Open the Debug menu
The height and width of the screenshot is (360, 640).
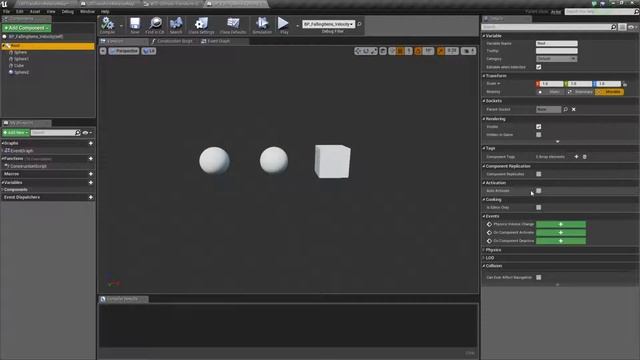pyautogui.click(x=68, y=11)
